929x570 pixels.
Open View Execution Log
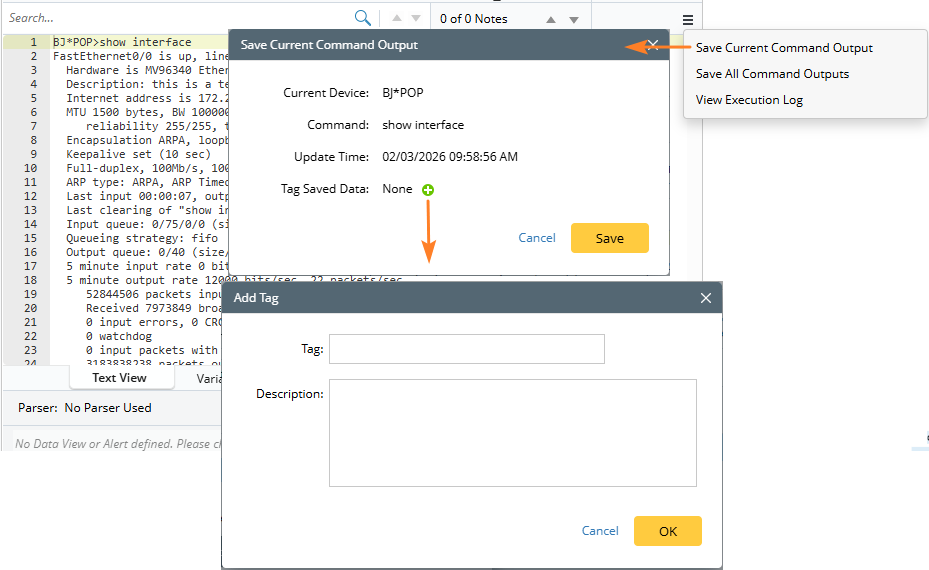(x=749, y=100)
